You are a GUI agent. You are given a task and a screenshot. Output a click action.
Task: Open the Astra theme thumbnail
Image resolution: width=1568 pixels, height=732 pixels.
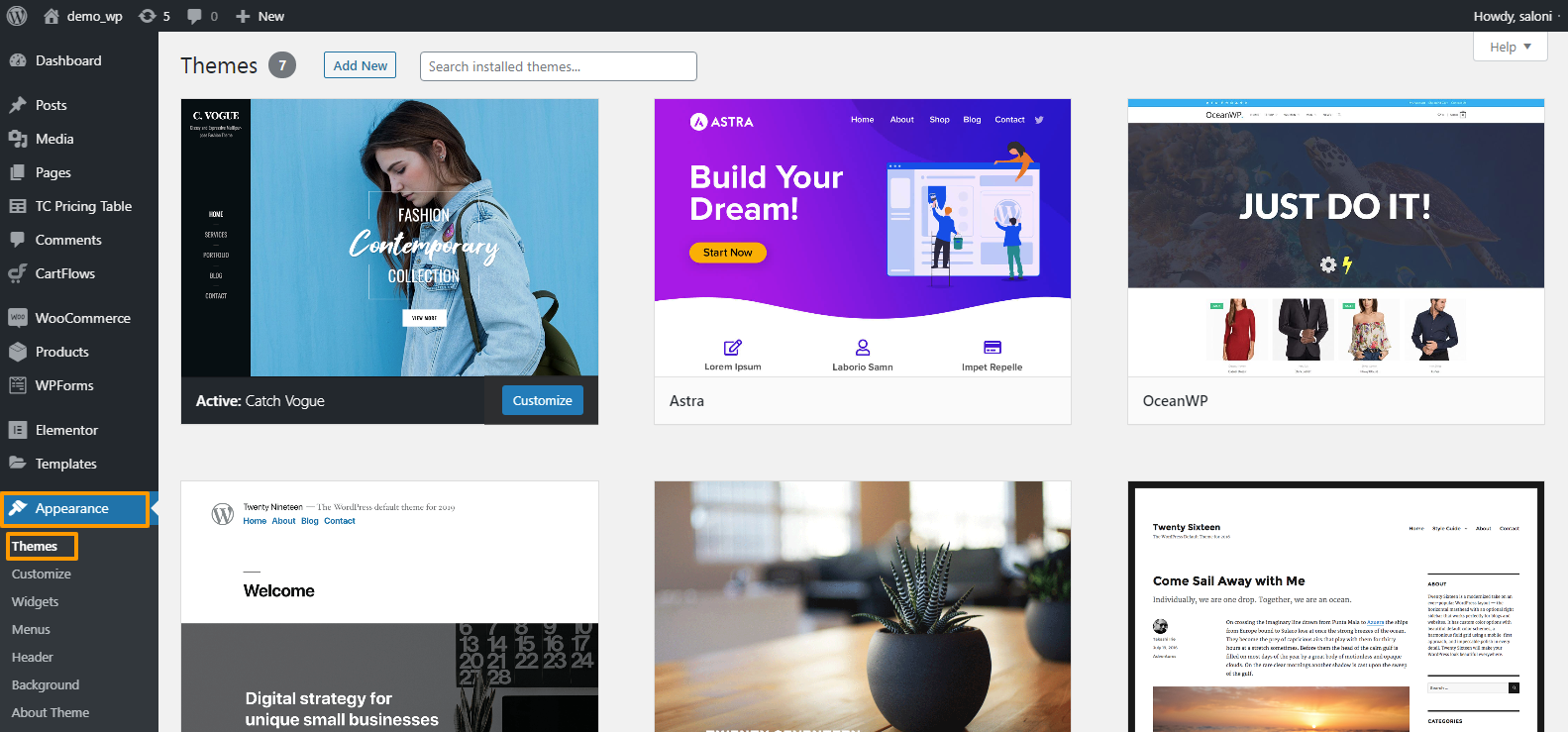pos(863,238)
